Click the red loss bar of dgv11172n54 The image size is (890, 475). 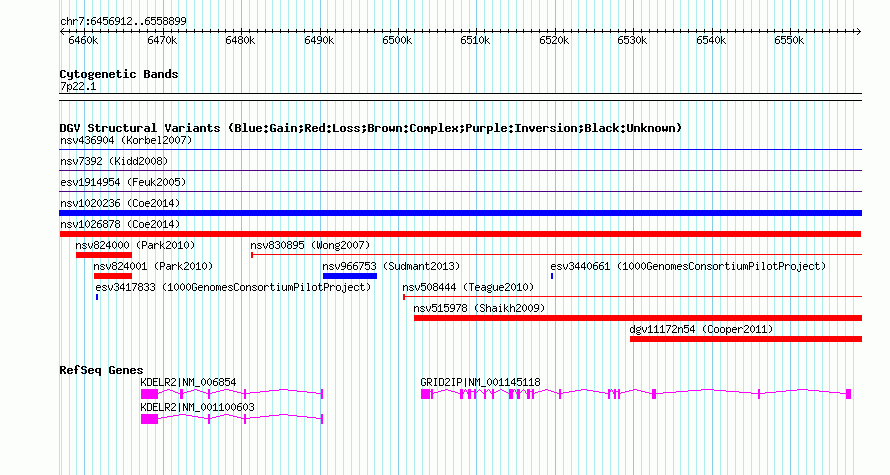tap(746, 339)
